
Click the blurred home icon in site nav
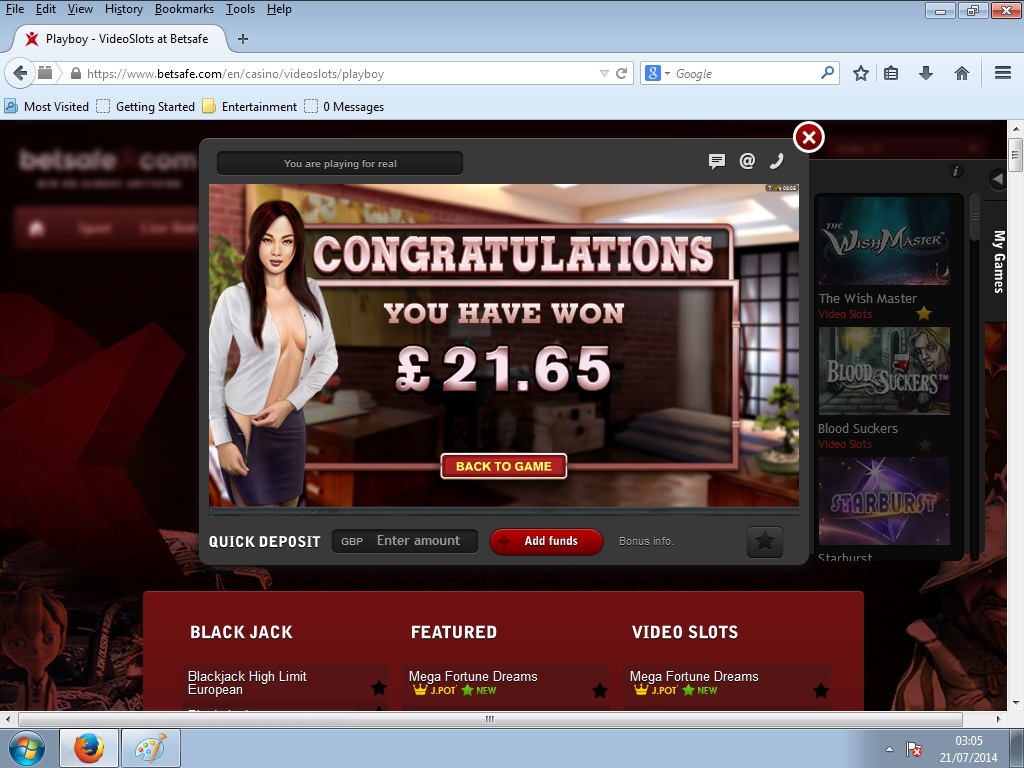pyautogui.click(x=37, y=228)
